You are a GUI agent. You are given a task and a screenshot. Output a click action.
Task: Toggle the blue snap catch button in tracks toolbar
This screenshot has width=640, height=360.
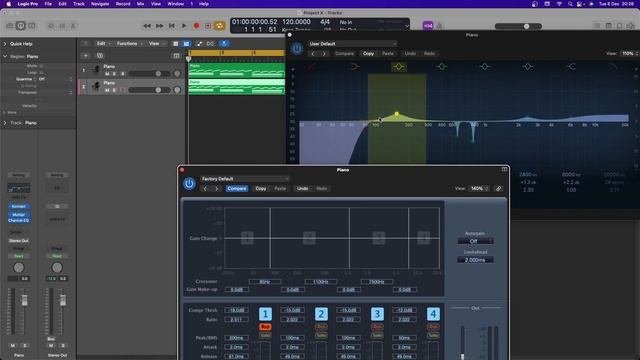[224, 43]
